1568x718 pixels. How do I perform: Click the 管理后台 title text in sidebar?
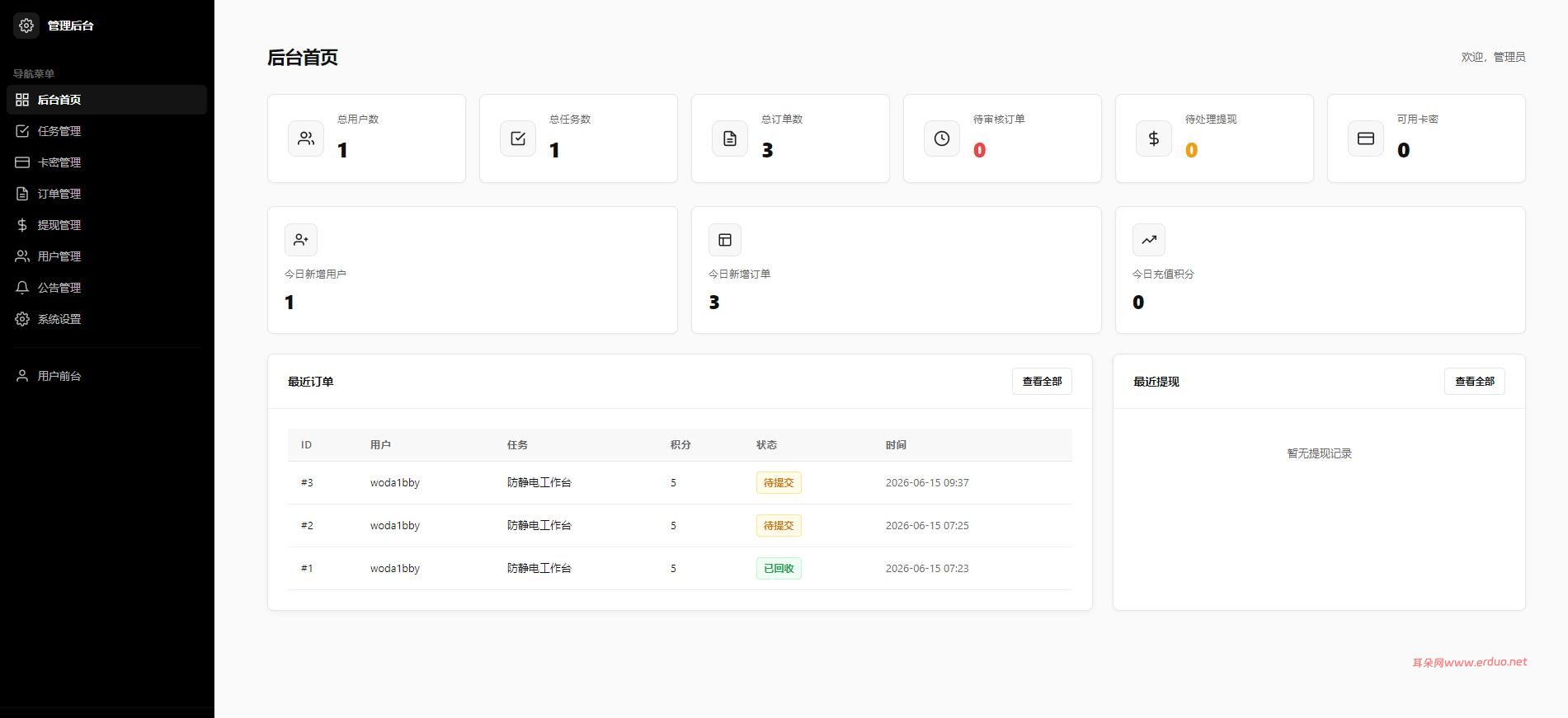click(70, 26)
